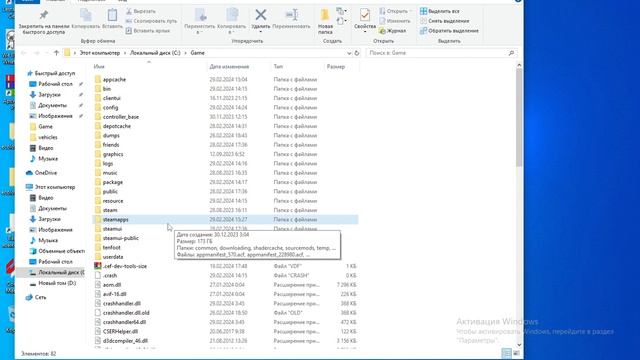The image size is (640, 360).
Task: Open the address bar history dropdown
Action: tap(349, 53)
